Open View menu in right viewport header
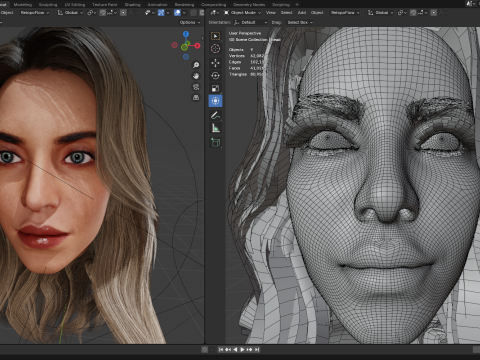 coord(271,13)
